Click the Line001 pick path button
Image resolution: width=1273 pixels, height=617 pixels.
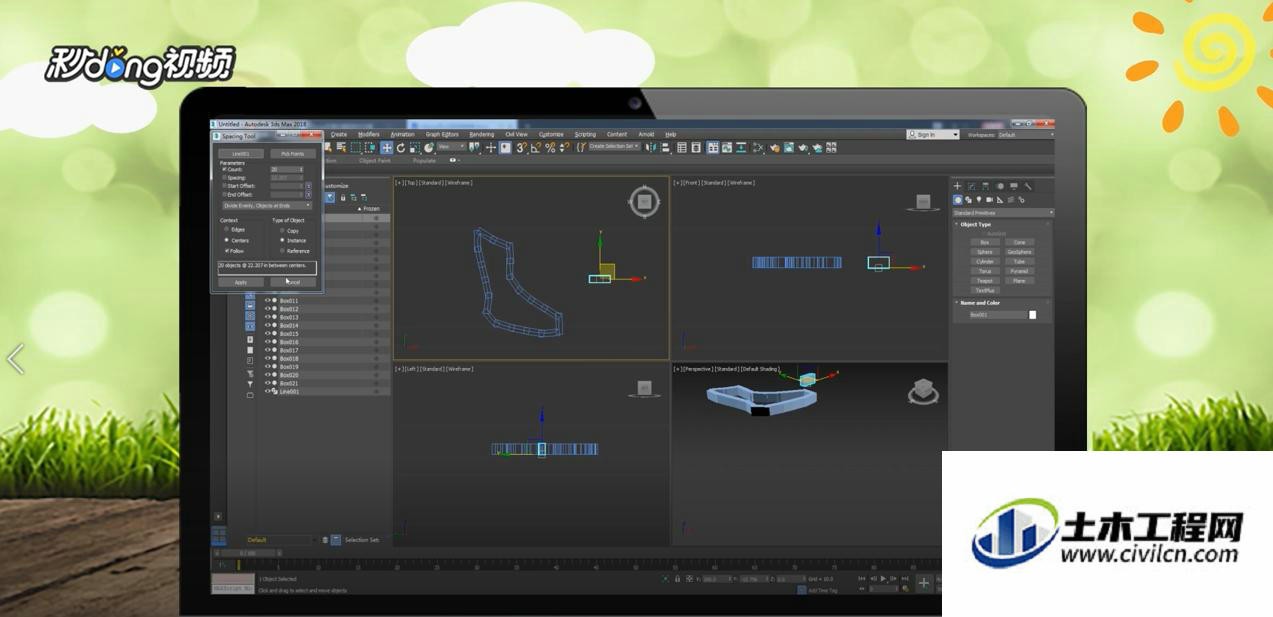click(x=241, y=154)
